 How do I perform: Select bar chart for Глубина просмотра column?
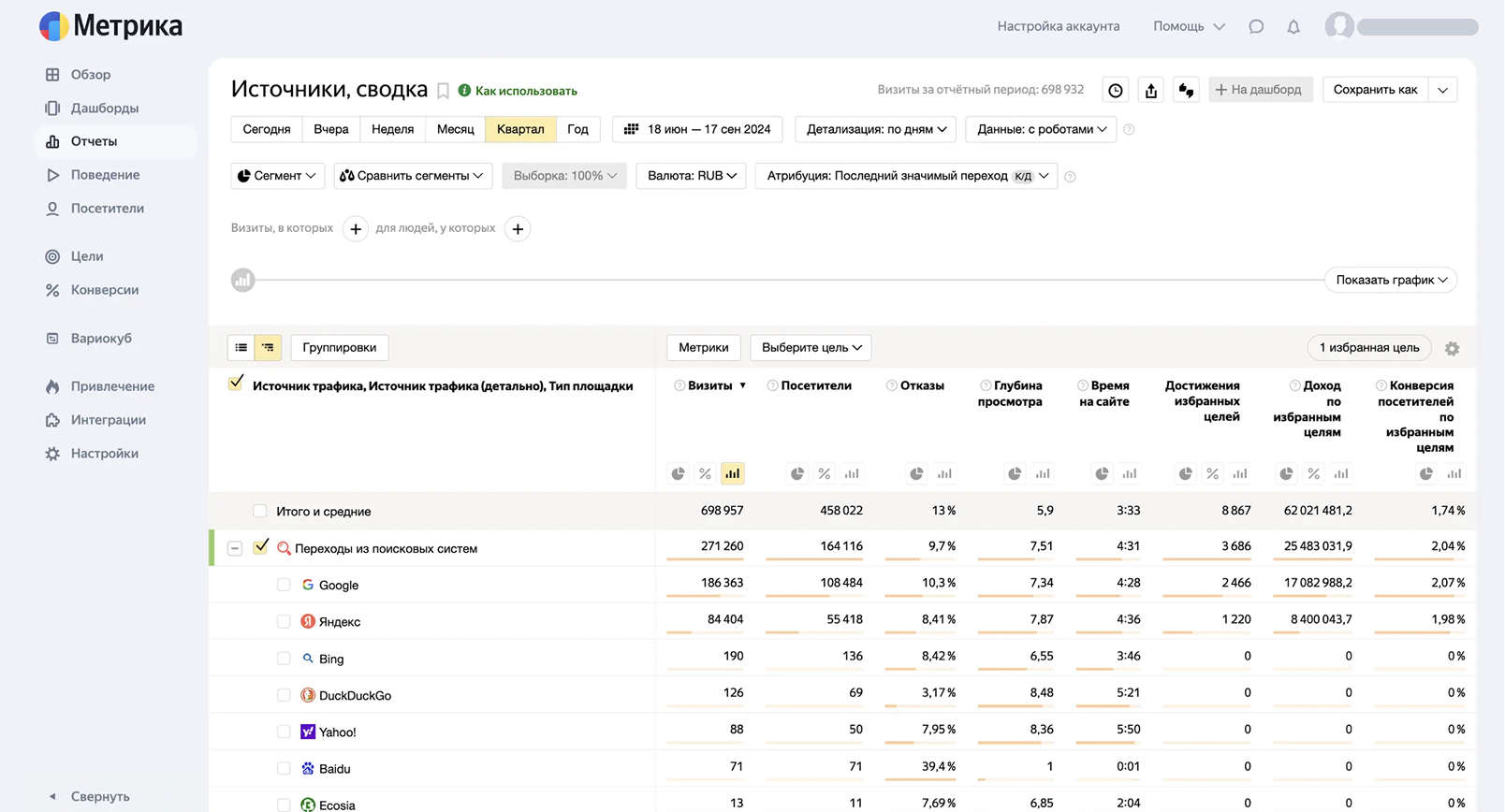[x=1043, y=473]
